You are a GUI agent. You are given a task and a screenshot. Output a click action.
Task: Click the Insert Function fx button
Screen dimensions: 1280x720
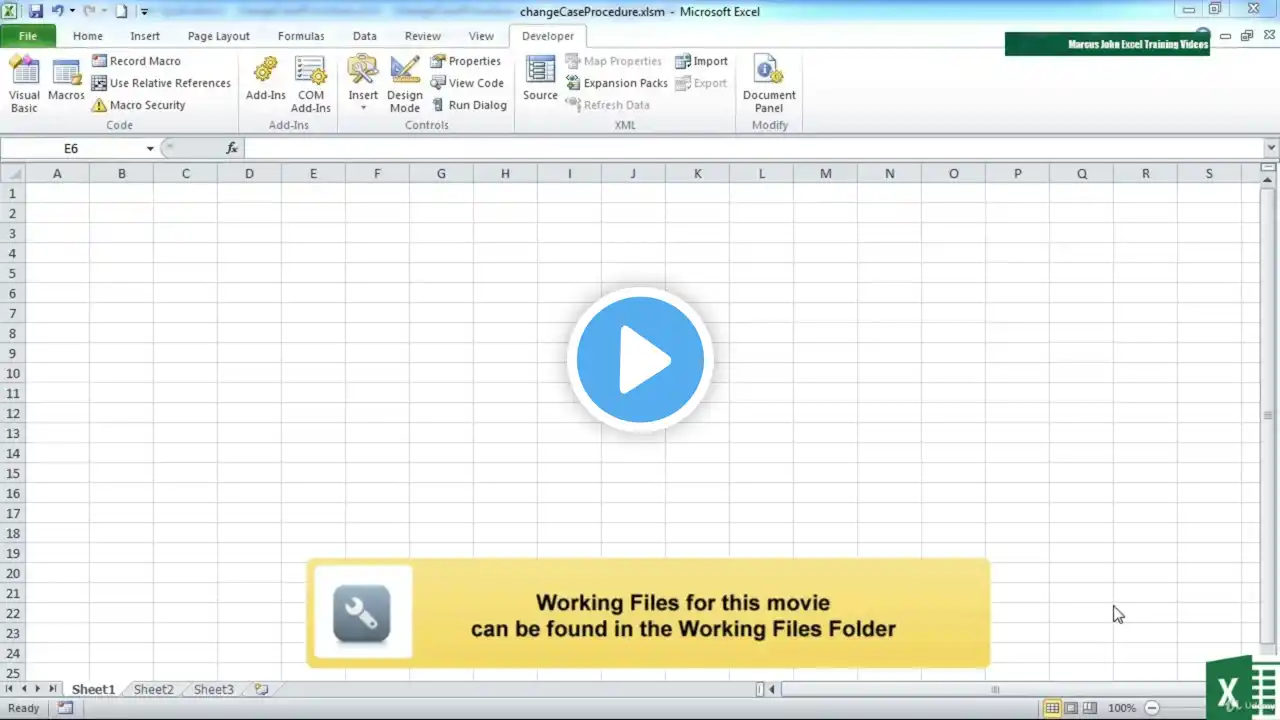pyautogui.click(x=231, y=148)
